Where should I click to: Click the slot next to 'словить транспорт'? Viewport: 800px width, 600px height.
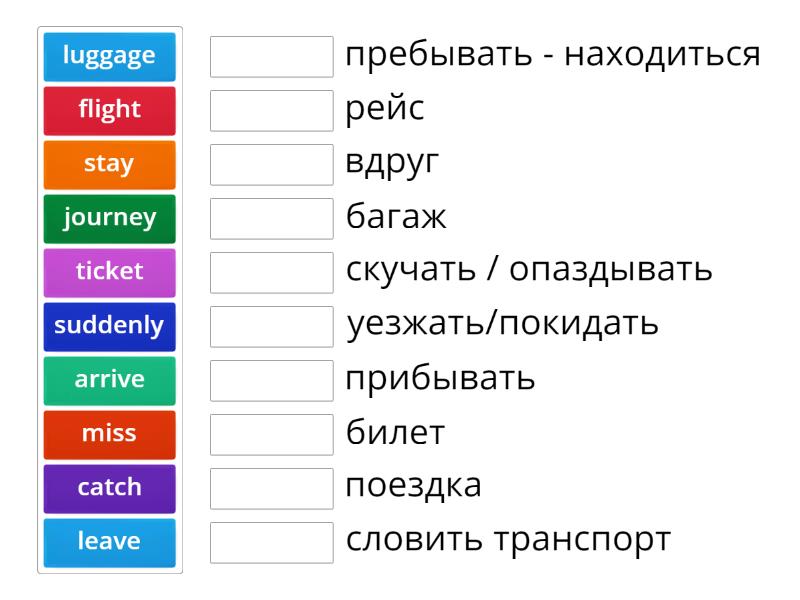272,543
